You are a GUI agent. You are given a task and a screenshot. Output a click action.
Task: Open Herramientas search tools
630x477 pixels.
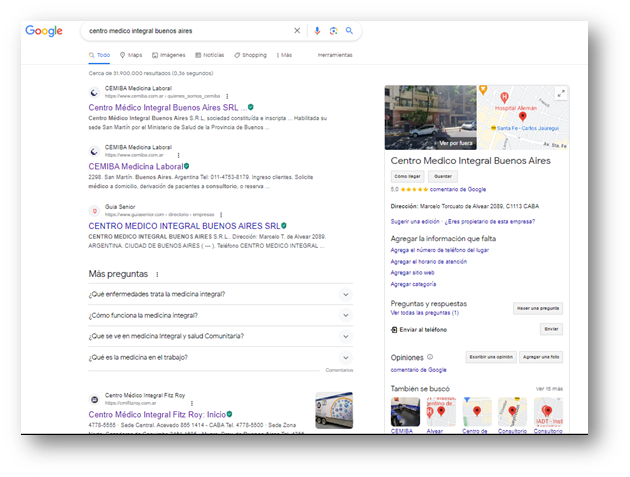tap(335, 55)
